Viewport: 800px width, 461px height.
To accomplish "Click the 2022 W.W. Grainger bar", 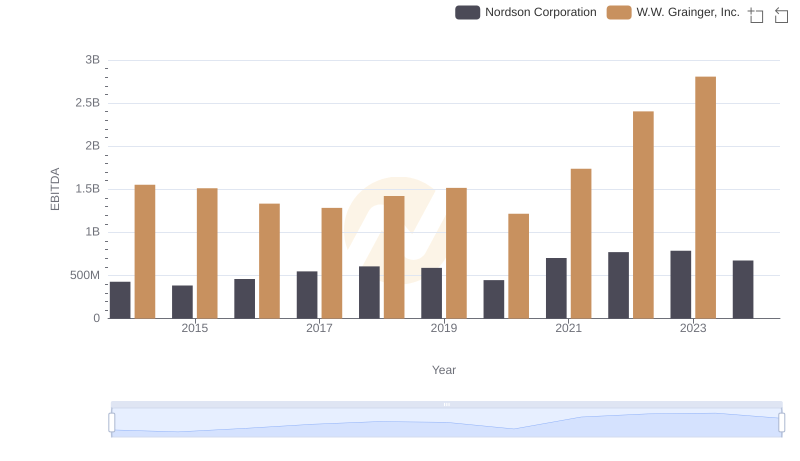I will (643, 215).
